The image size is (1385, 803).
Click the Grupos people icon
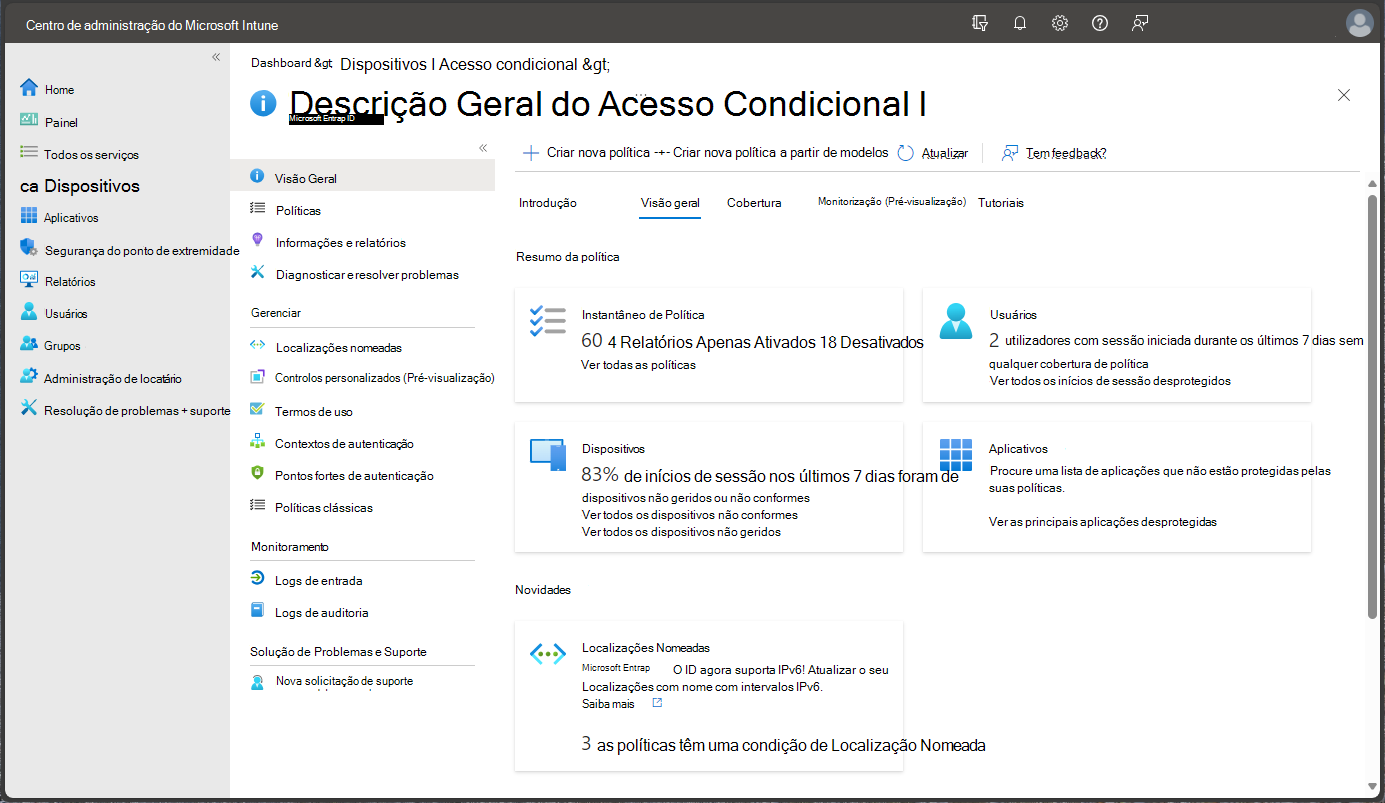[x=29, y=344]
